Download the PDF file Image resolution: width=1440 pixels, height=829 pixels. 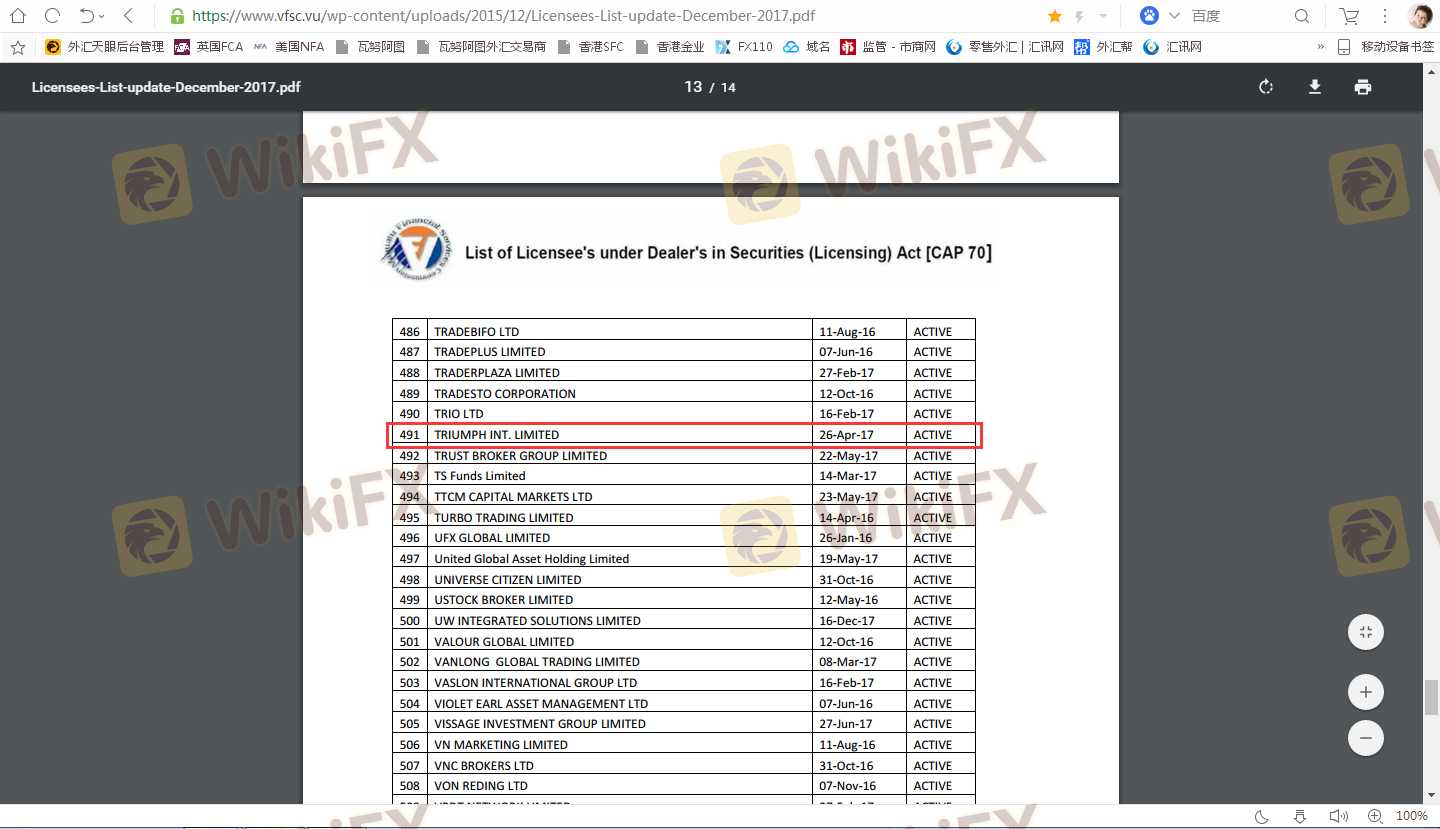click(1315, 87)
